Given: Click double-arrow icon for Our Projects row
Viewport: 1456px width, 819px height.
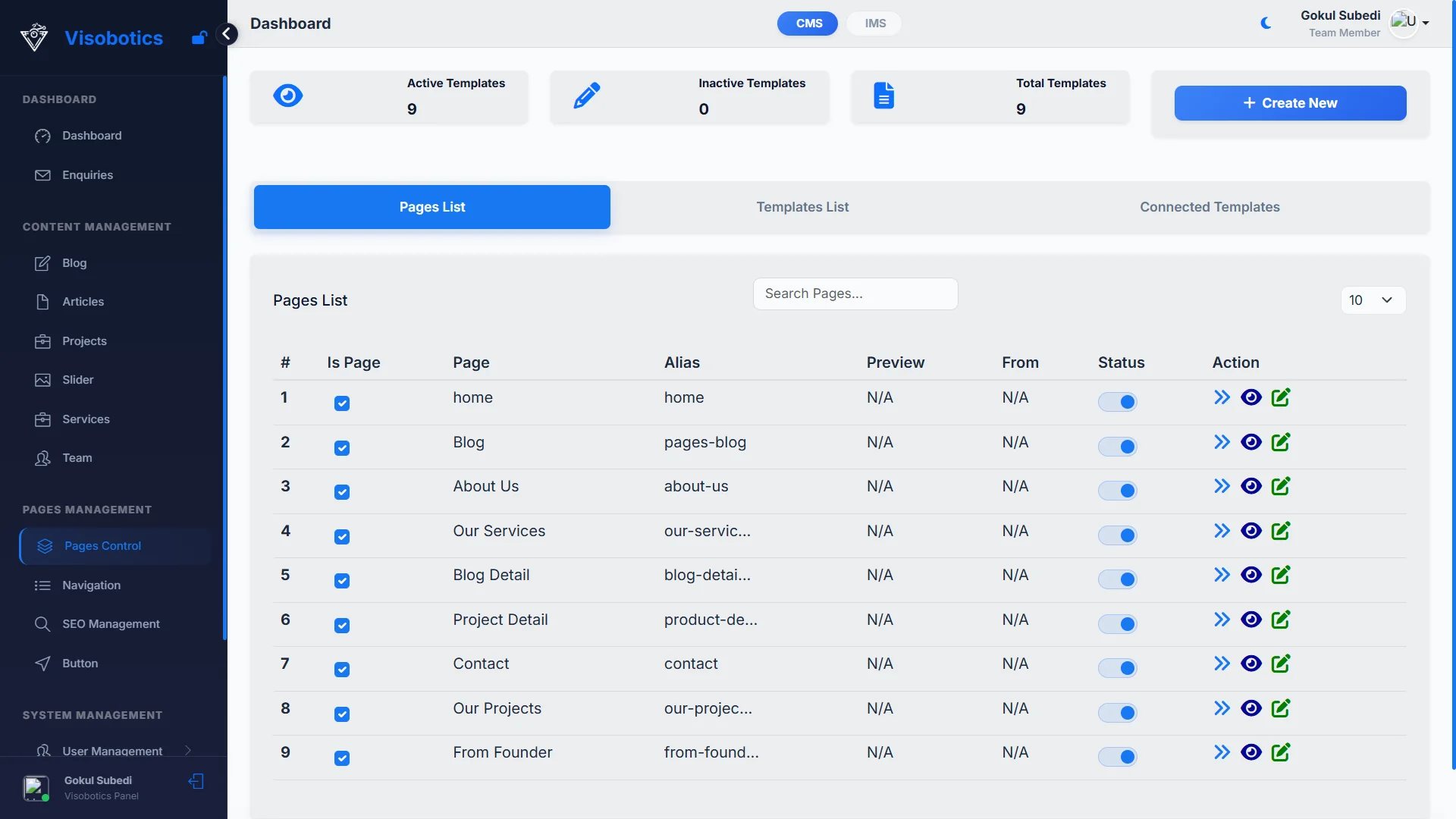Looking at the screenshot, I should tap(1222, 708).
